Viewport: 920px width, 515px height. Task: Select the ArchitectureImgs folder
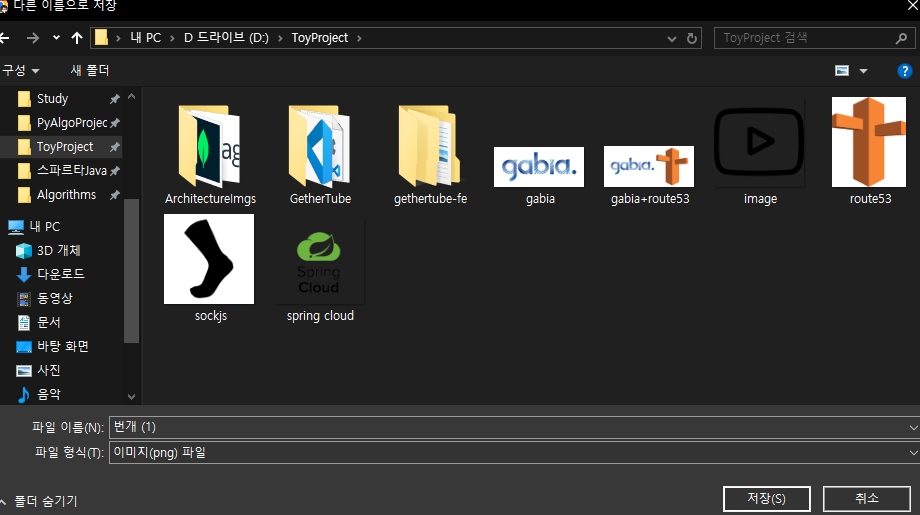(x=210, y=154)
